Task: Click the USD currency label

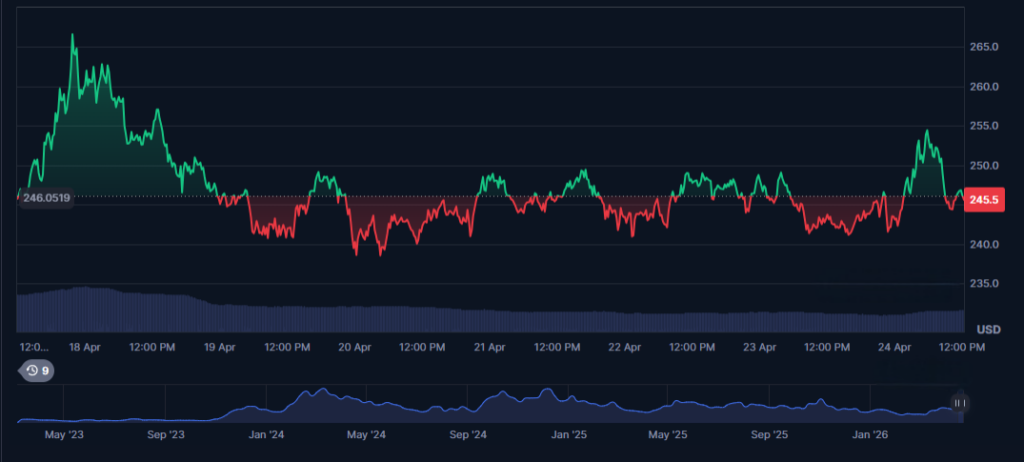Action: coord(988,330)
